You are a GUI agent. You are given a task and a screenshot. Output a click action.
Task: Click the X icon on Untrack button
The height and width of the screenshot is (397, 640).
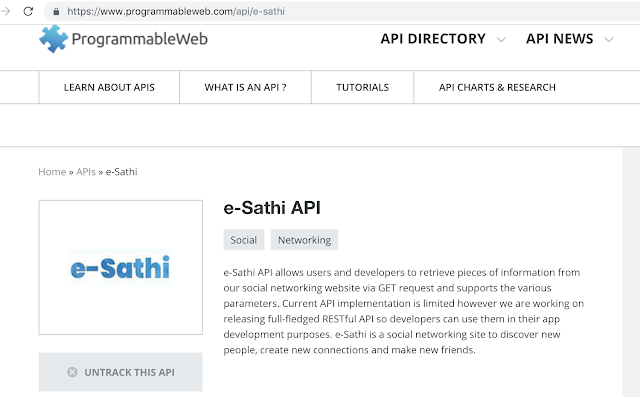(72, 372)
